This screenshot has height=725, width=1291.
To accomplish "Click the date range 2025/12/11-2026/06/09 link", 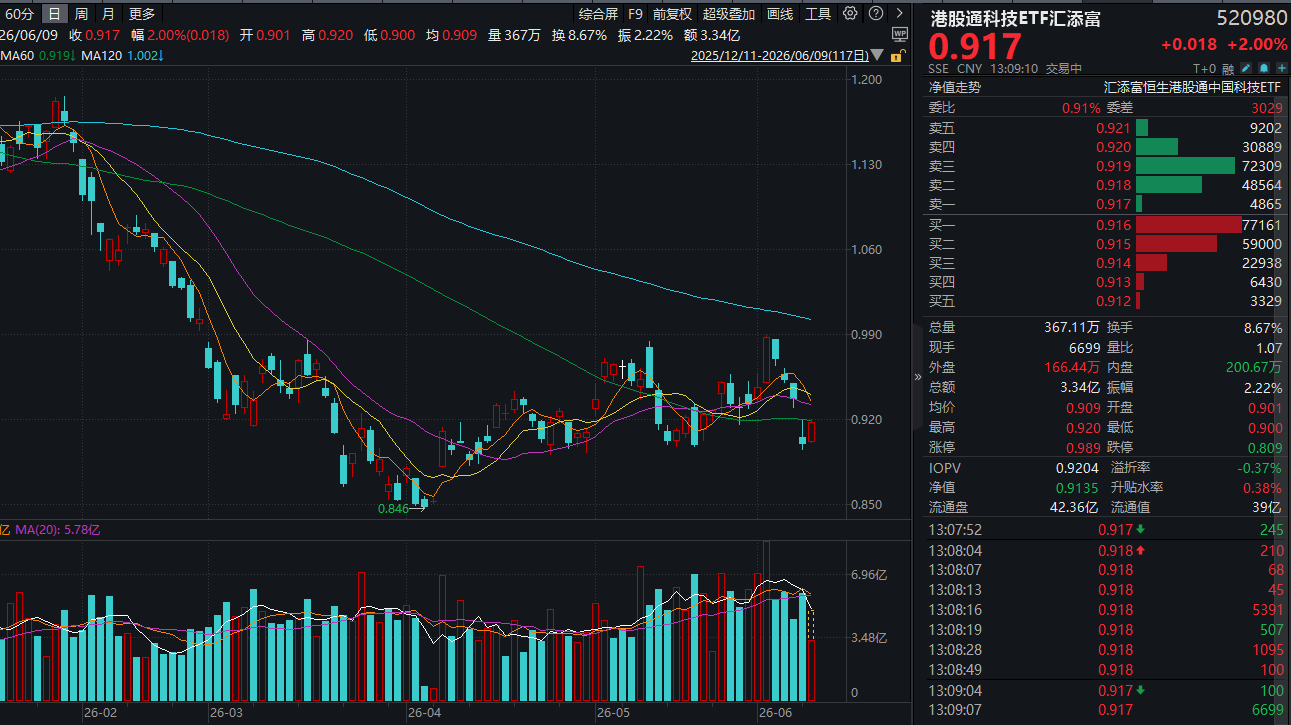I will click(x=780, y=56).
